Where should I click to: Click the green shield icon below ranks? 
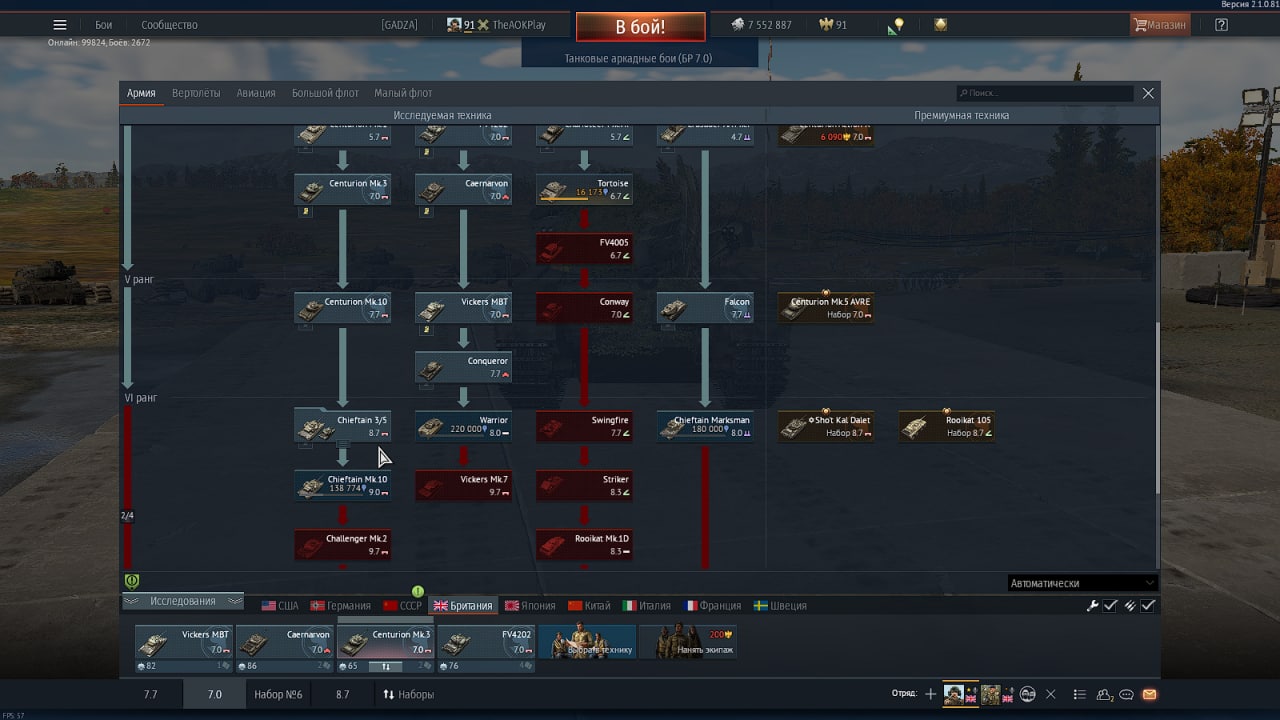[131, 581]
